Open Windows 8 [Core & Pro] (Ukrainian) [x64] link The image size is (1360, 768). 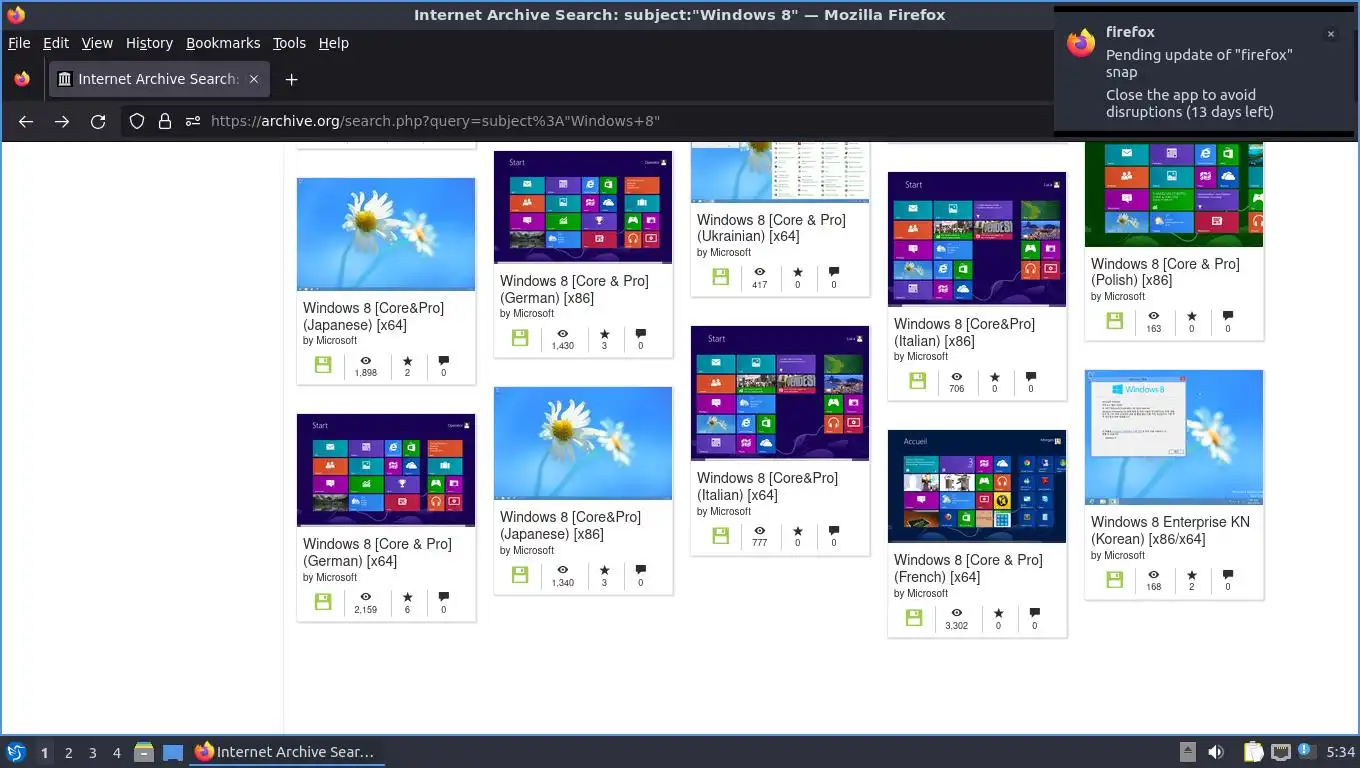point(771,228)
